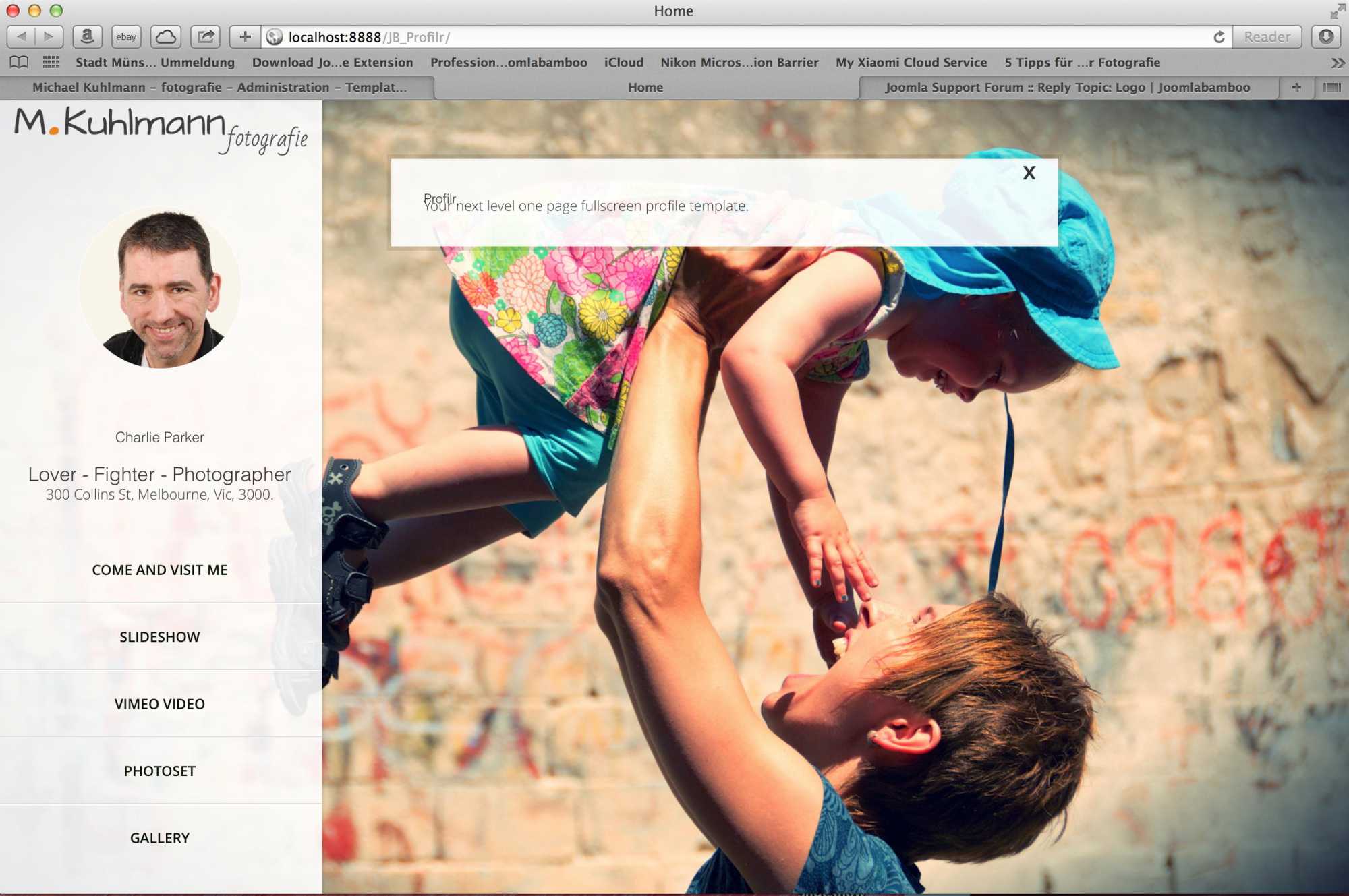Show iCloud Tabs cloud icon
Viewport: 1349px width, 896px height.
tap(165, 36)
